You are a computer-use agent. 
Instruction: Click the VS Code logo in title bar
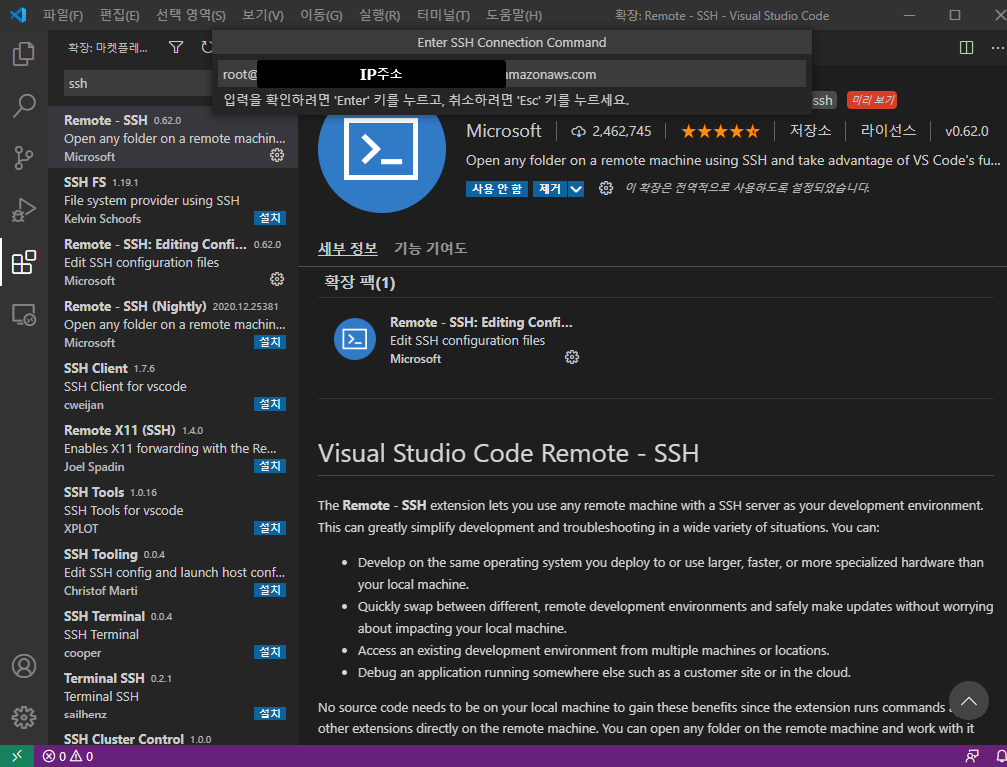[x=18, y=15]
